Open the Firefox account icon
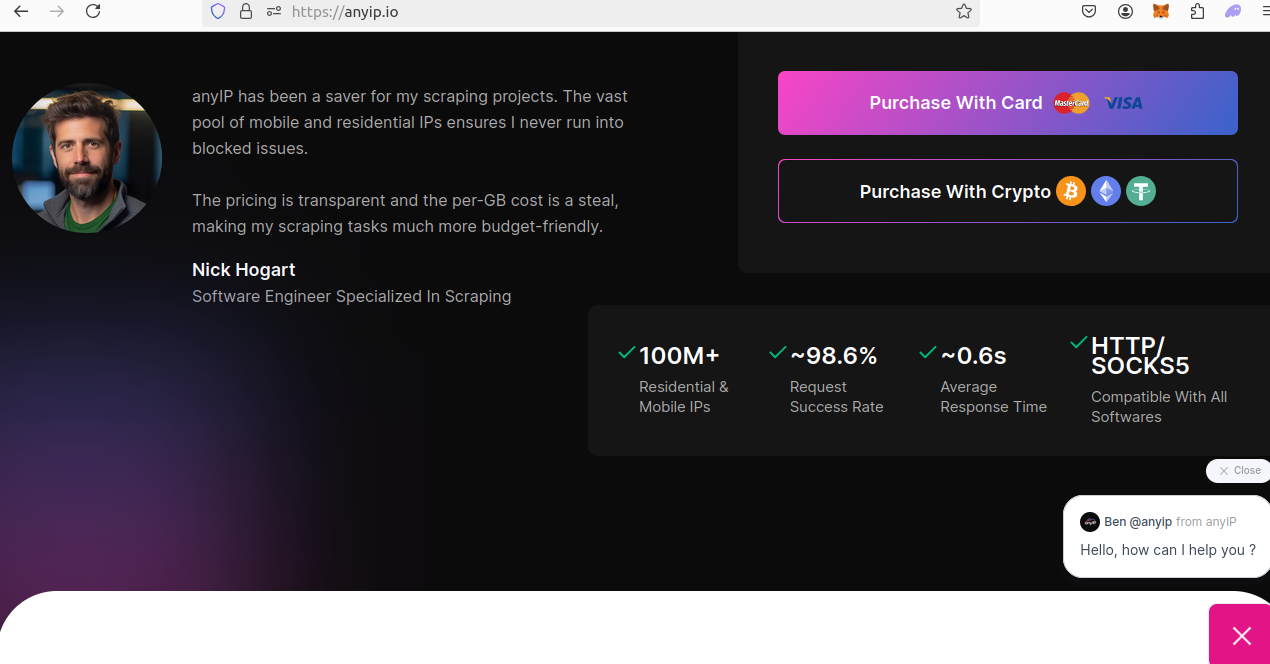 [x=1126, y=12]
